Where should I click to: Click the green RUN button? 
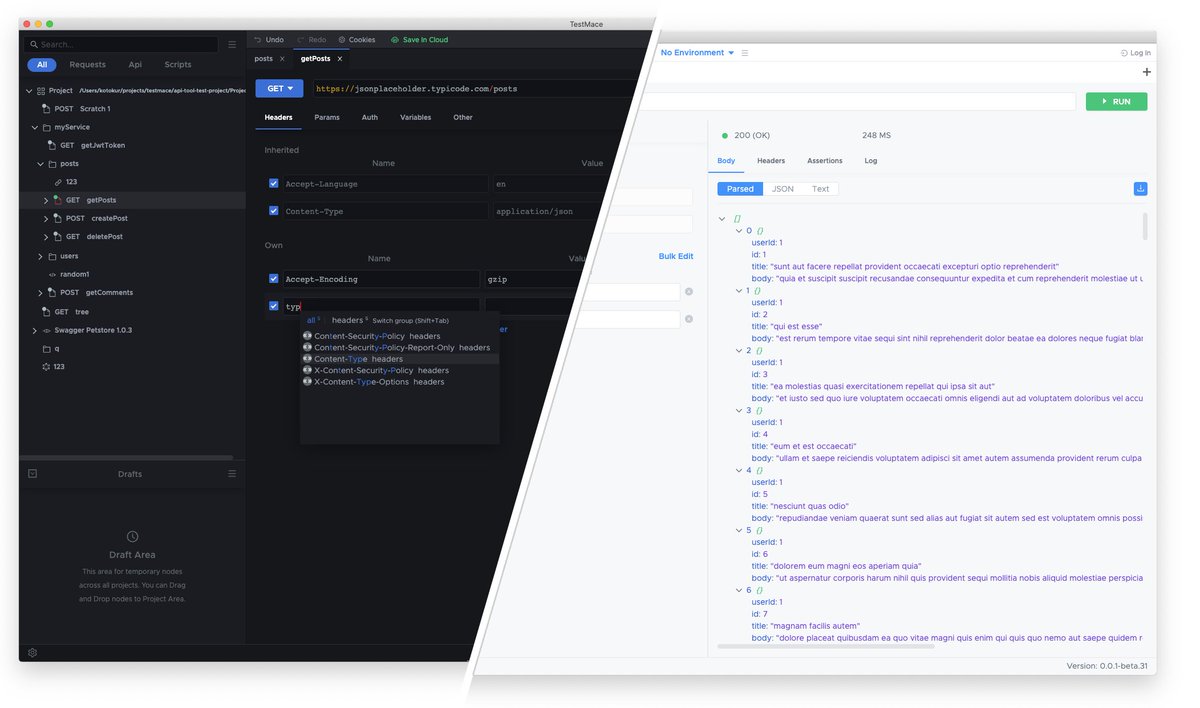pyautogui.click(x=1116, y=101)
